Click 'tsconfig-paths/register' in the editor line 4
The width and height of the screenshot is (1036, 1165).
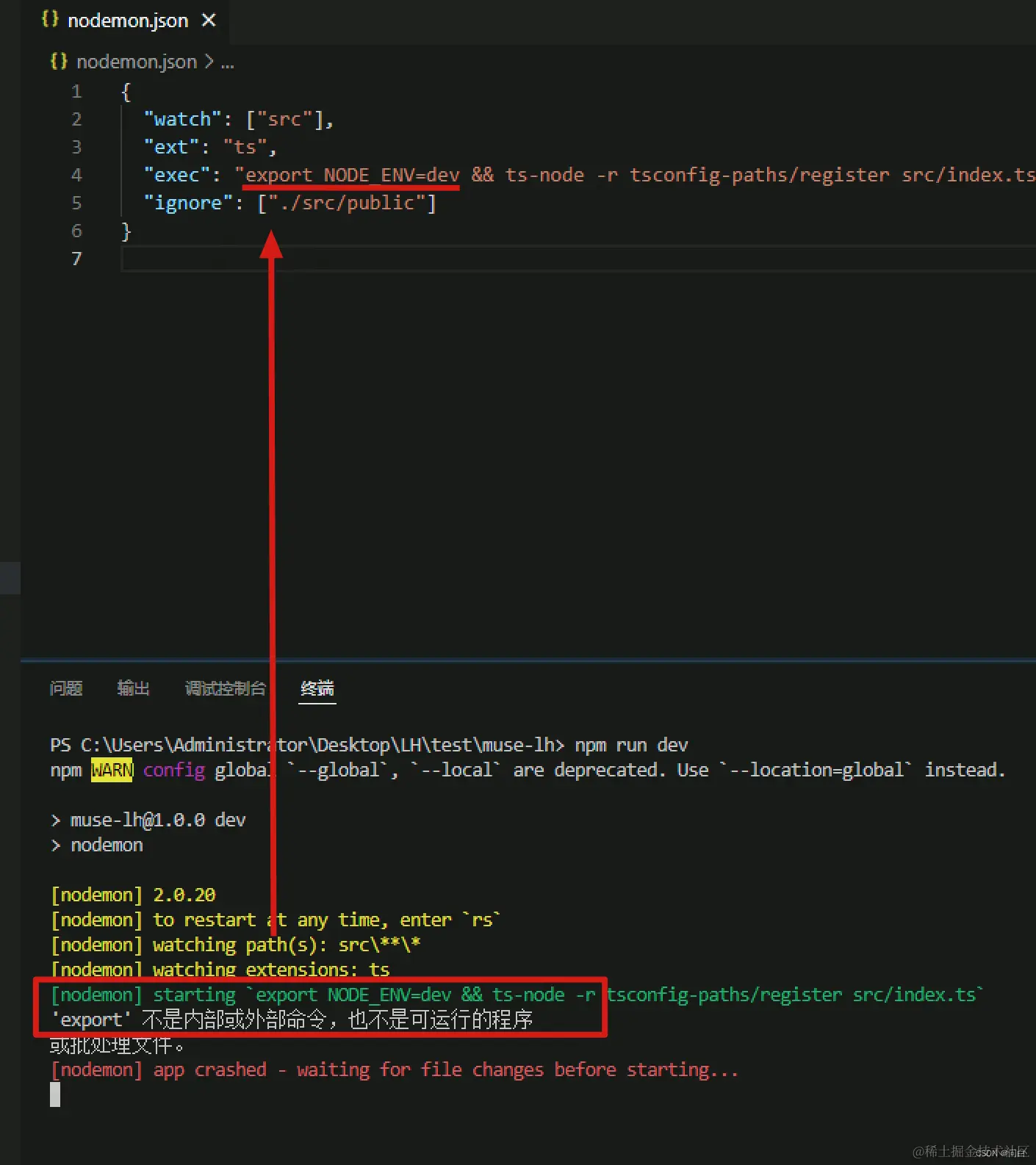760,175
